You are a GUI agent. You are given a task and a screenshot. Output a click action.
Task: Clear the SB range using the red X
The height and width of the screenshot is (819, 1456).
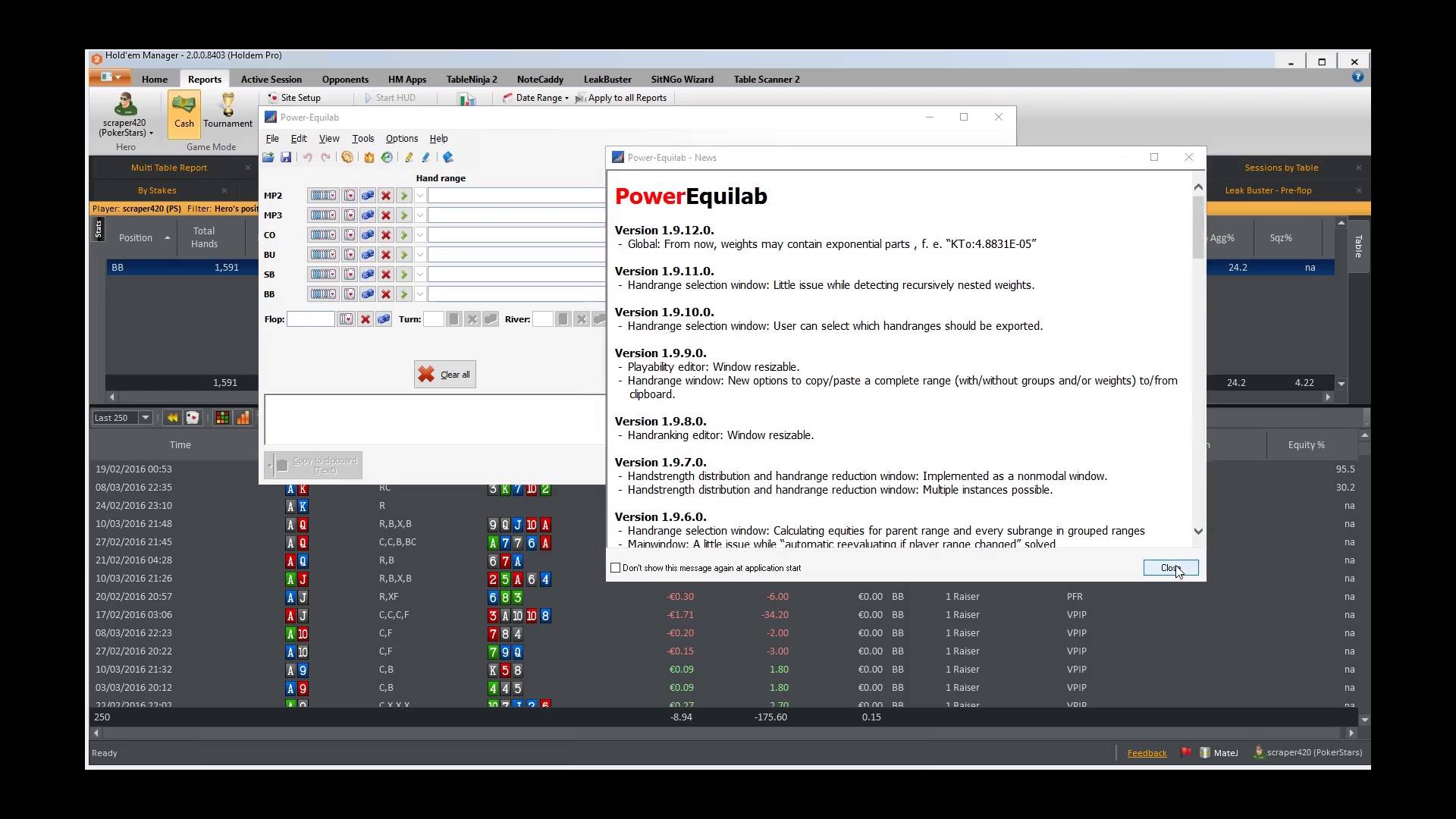tap(385, 275)
